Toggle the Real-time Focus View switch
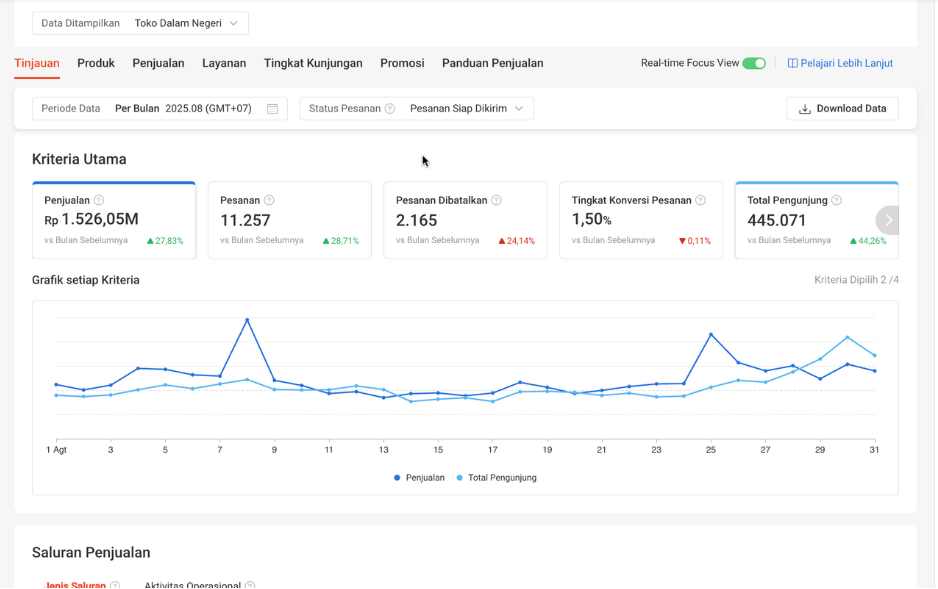 click(x=754, y=63)
